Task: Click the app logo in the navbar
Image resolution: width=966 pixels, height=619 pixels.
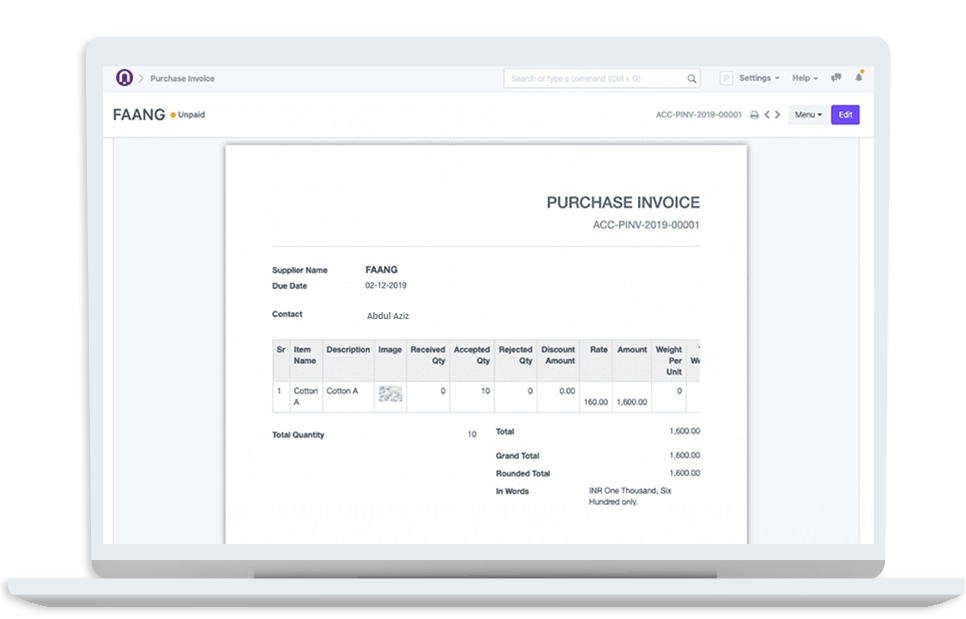Action: click(x=125, y=76)
